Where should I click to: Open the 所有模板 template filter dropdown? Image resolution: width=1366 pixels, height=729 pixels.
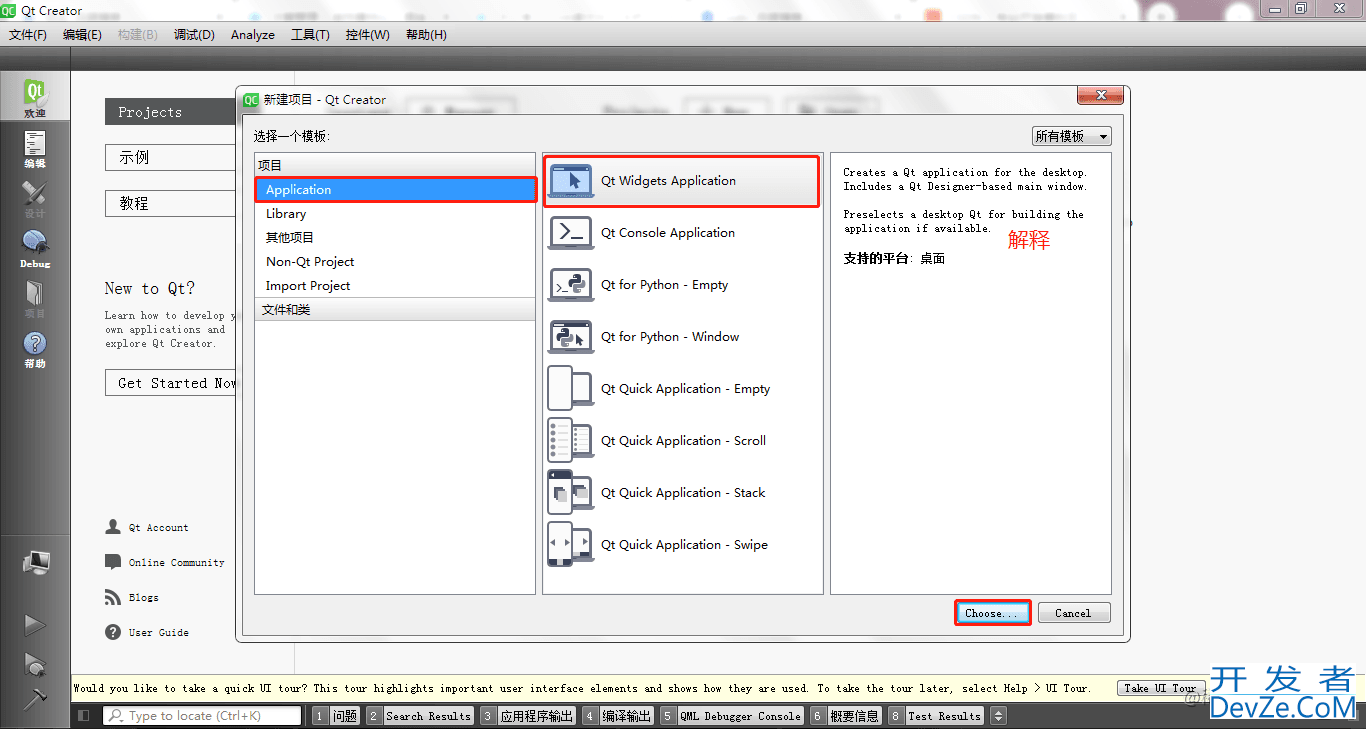coord(1072,136)
